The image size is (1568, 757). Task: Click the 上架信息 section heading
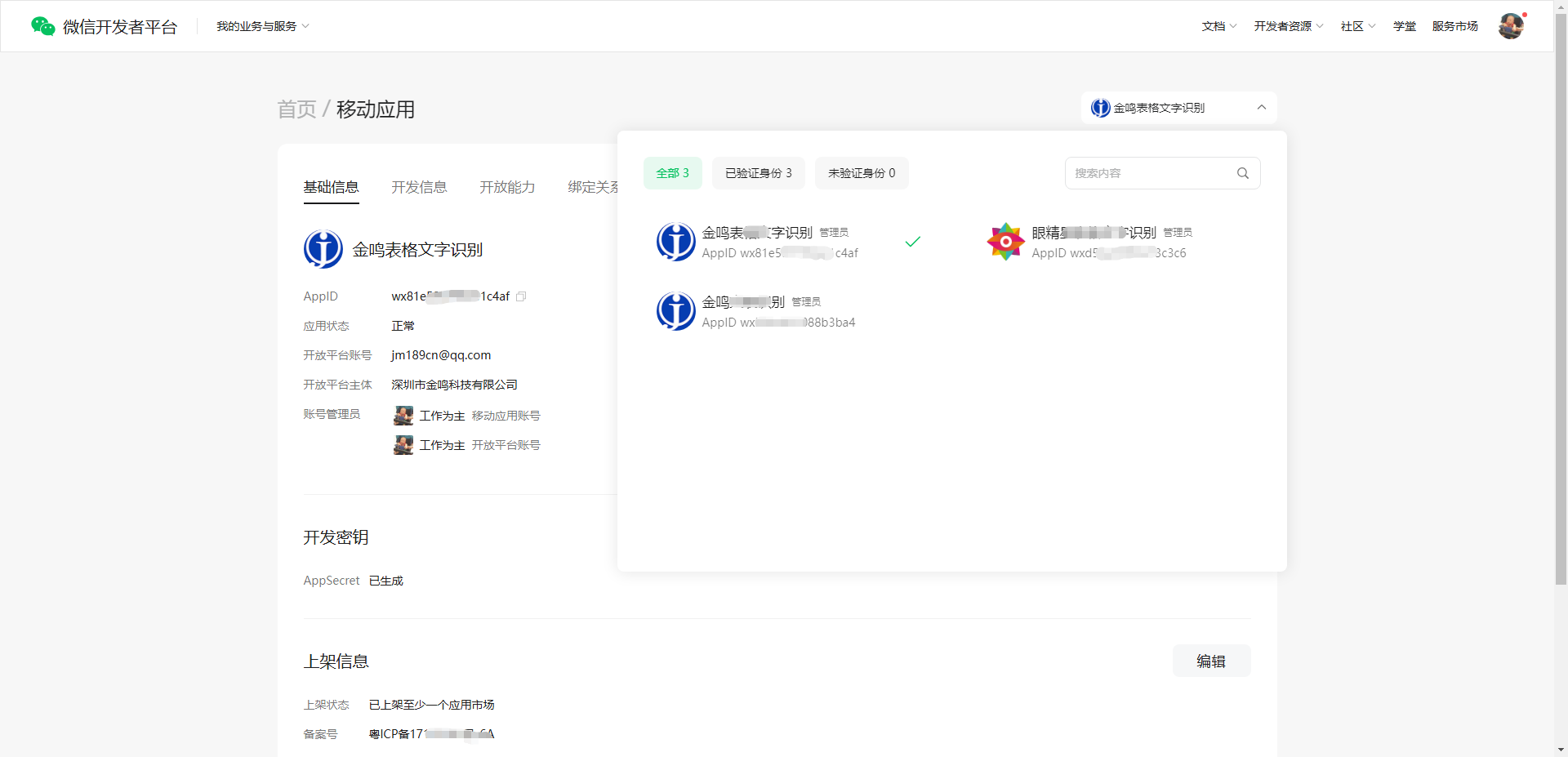pos(336,661)
